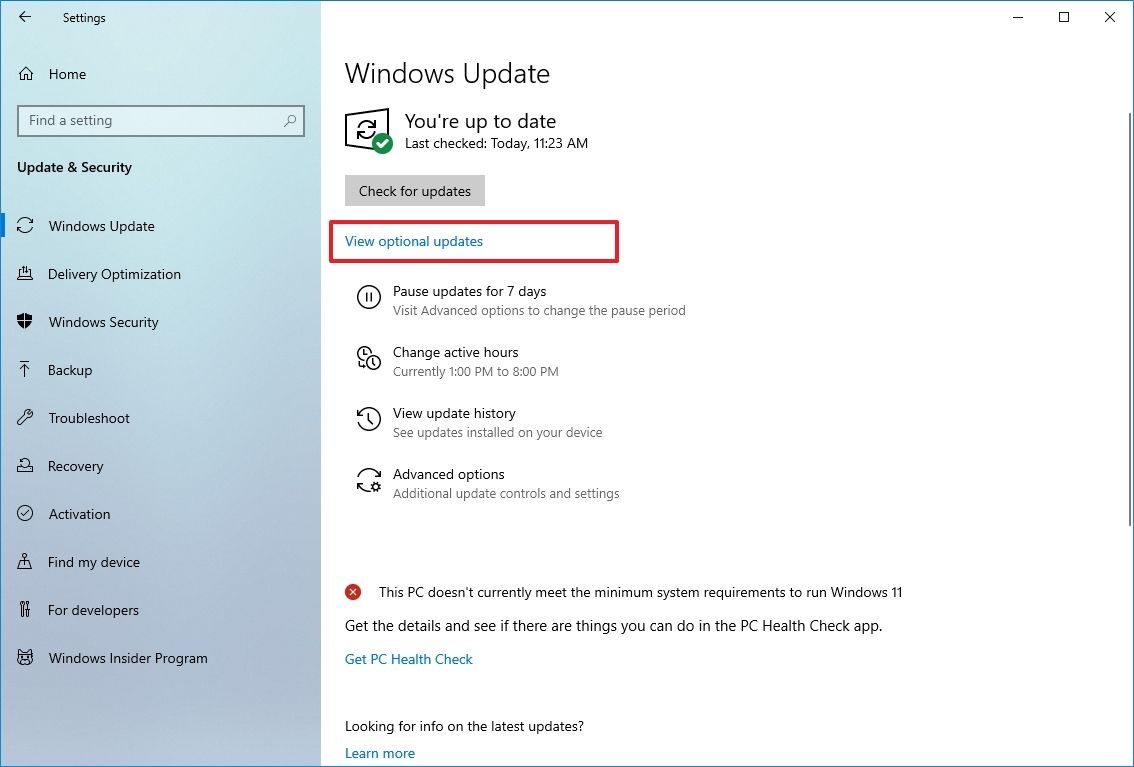Open Find my device section
1134x767 pixels.
click(x=94, y=562)
